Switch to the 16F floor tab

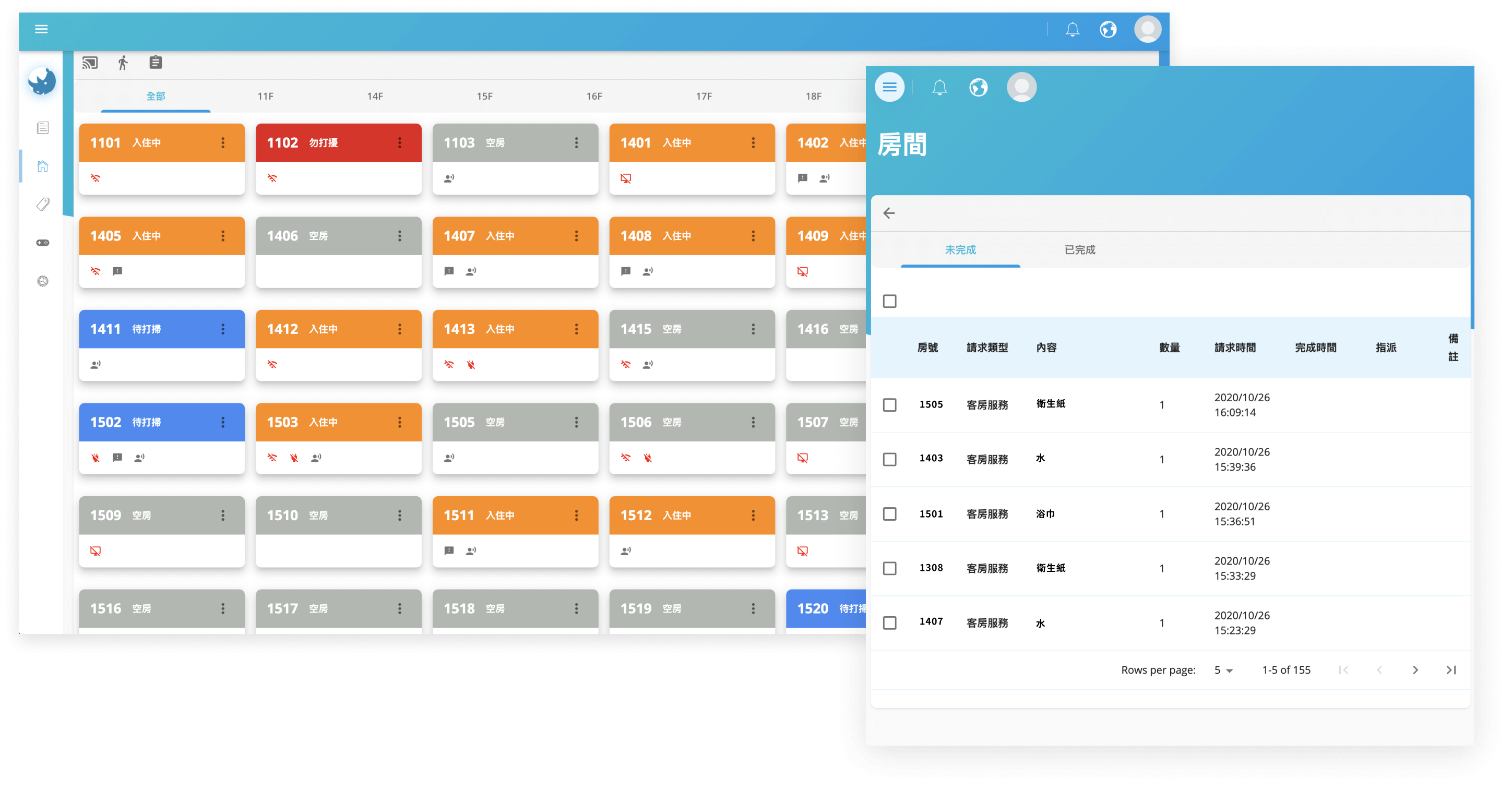point(594,95)
